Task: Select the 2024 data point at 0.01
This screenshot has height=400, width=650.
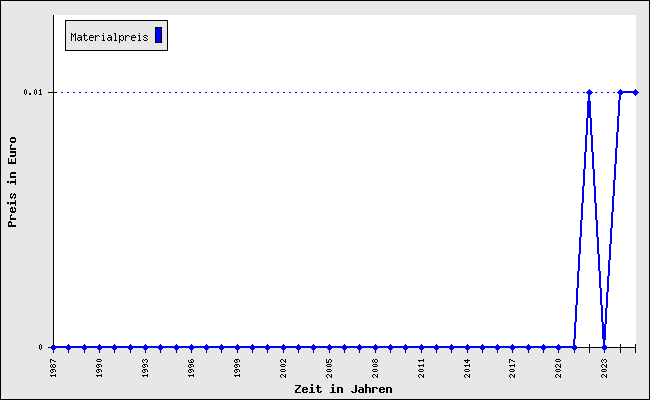Action: tap(620, 92)
